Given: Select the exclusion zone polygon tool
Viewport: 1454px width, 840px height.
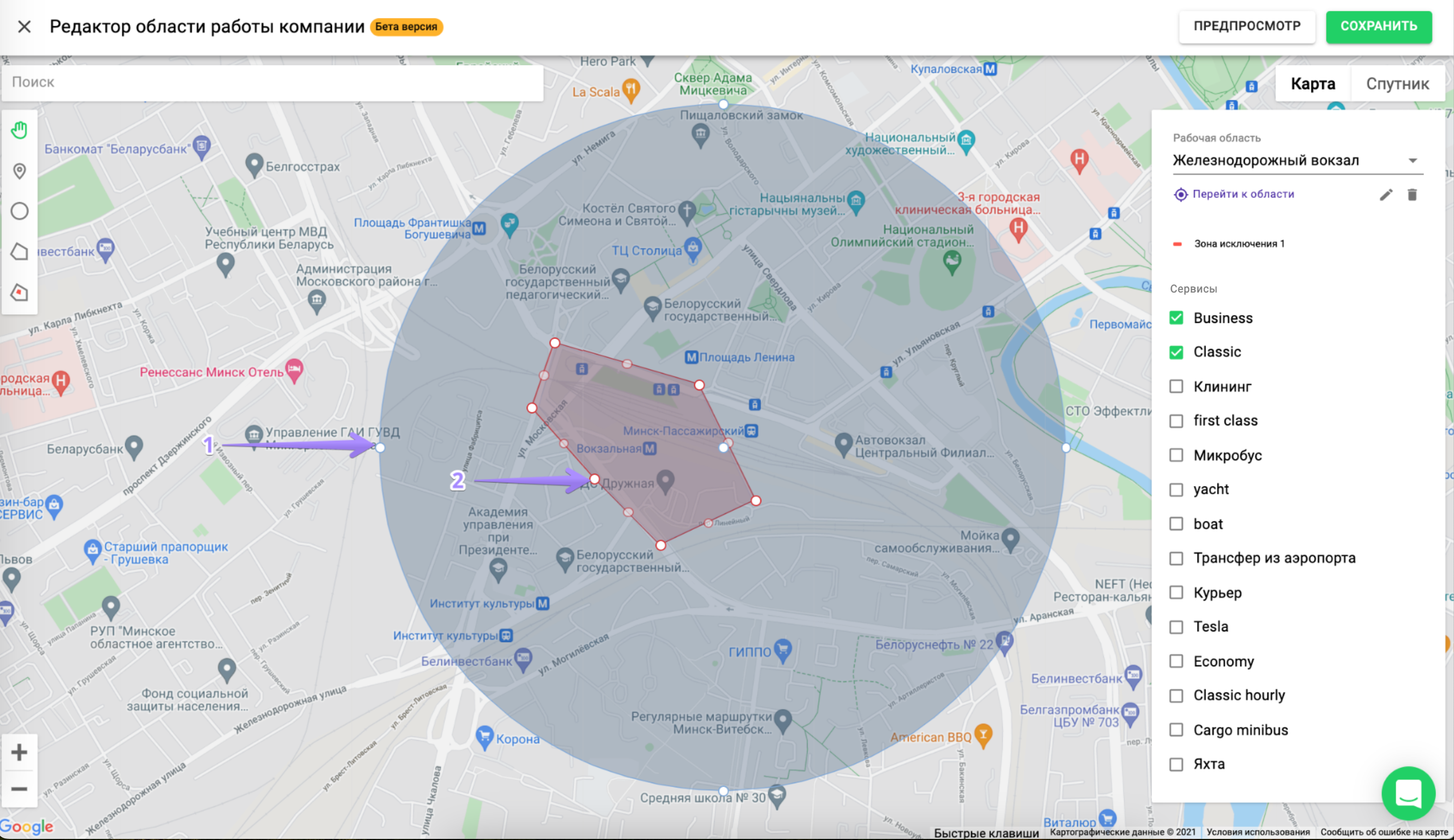Looking at the screenshot, I should click(x=19, y=293).
